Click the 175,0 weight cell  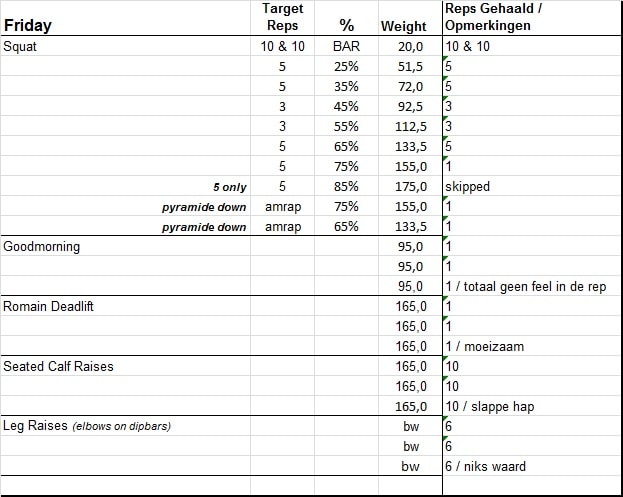click(x=407, y=186)
